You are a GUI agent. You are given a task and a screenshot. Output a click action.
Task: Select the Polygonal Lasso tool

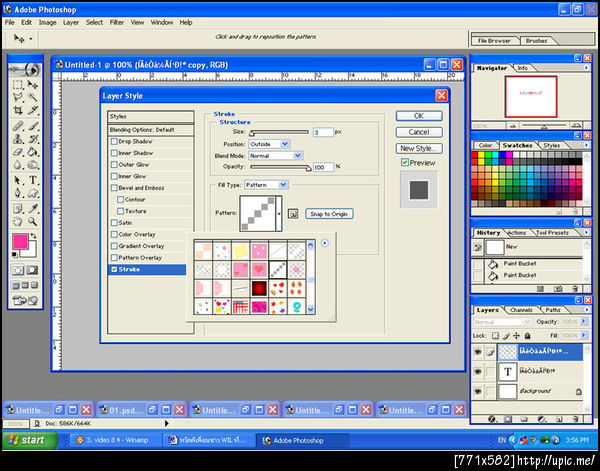click(18, 97)
